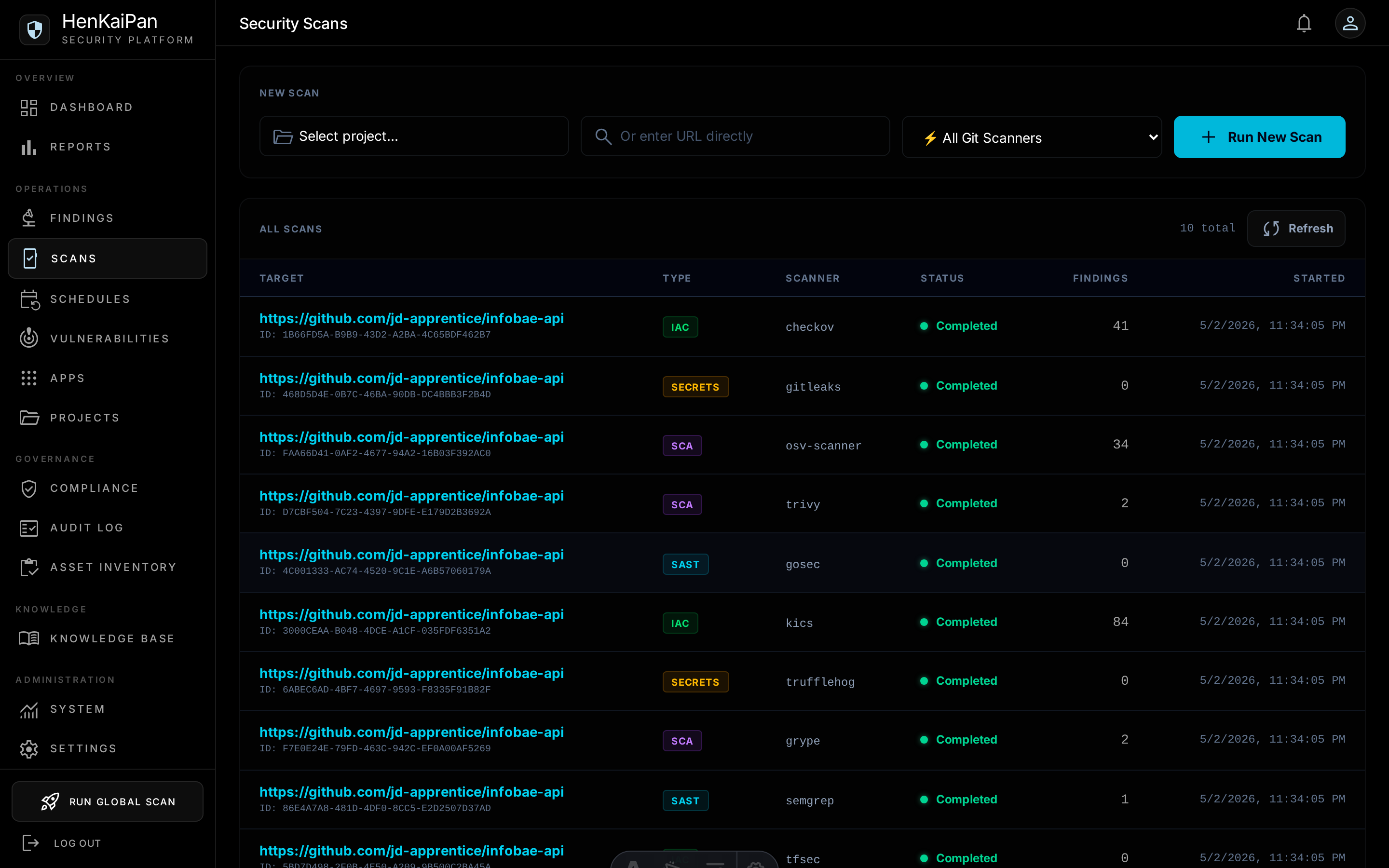The height and width of the screenshot is (868, 1389).
Task: Click the Compliance shield check icon
Action: coord(29,488)
